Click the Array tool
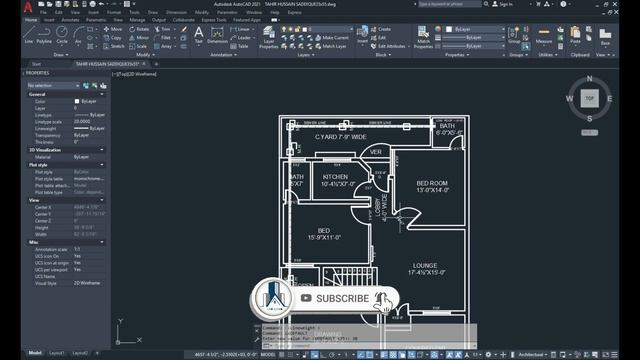The image size is (640, 360). [x=163, y=47]
